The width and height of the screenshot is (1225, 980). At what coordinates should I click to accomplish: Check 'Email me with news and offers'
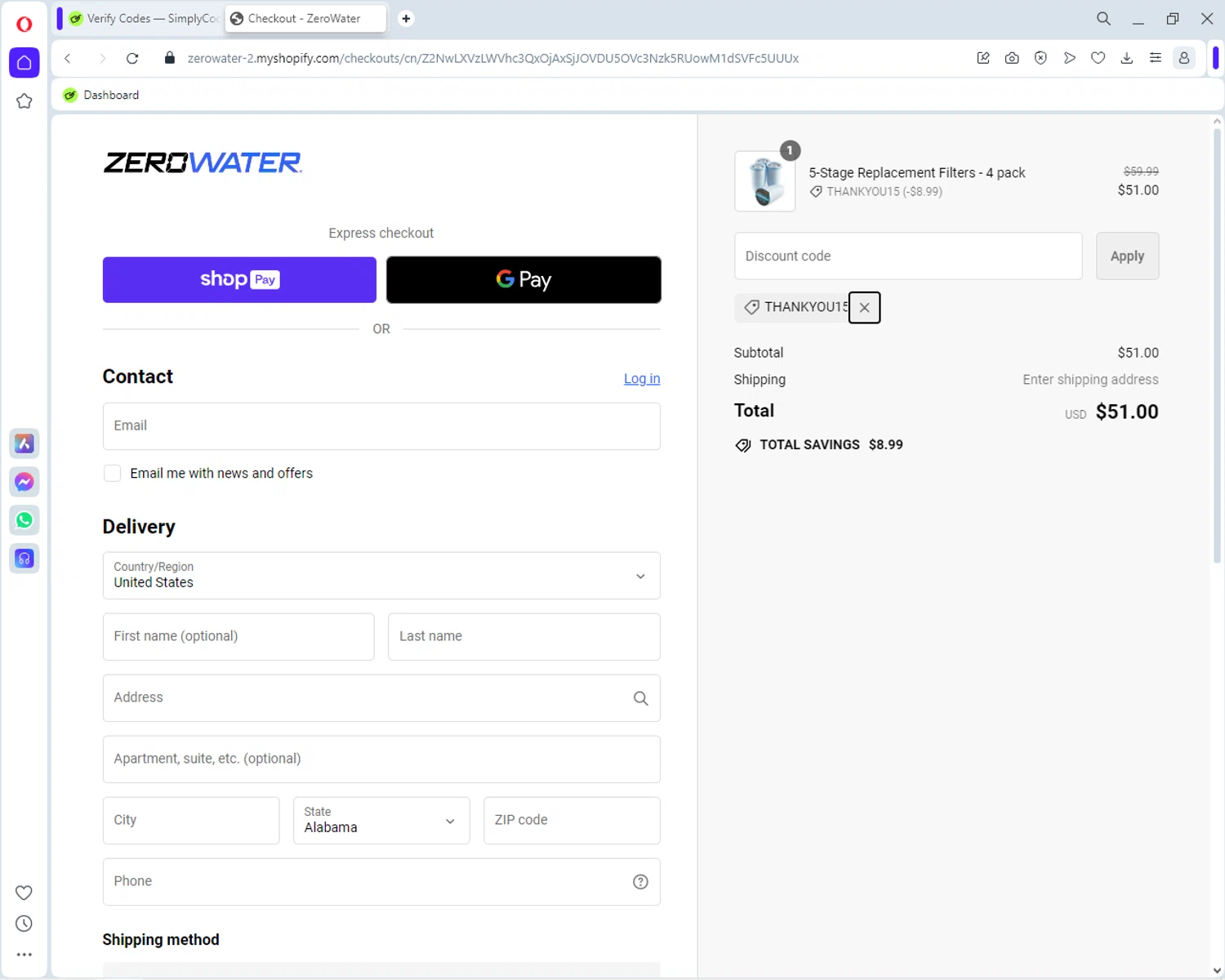[x=113, y=474]
